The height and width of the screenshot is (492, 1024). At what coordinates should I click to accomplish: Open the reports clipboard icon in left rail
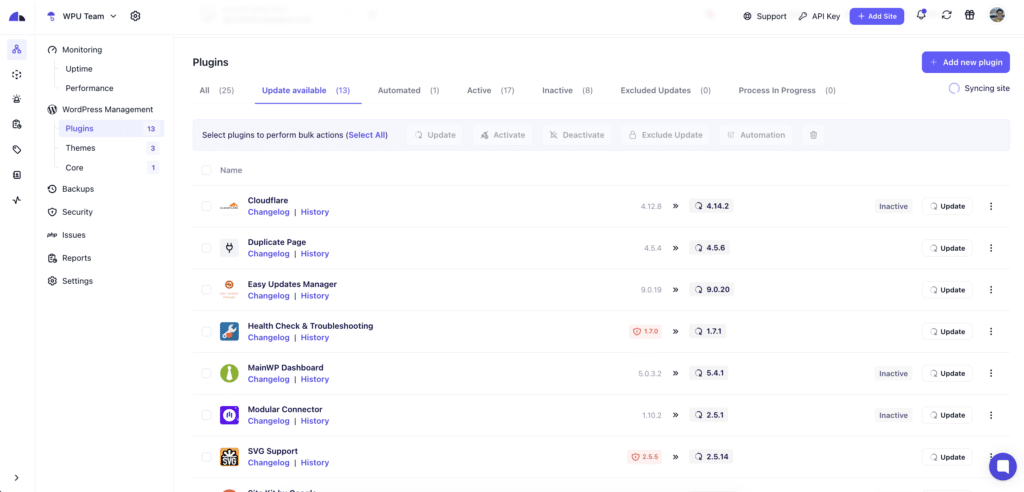point(17,124)
